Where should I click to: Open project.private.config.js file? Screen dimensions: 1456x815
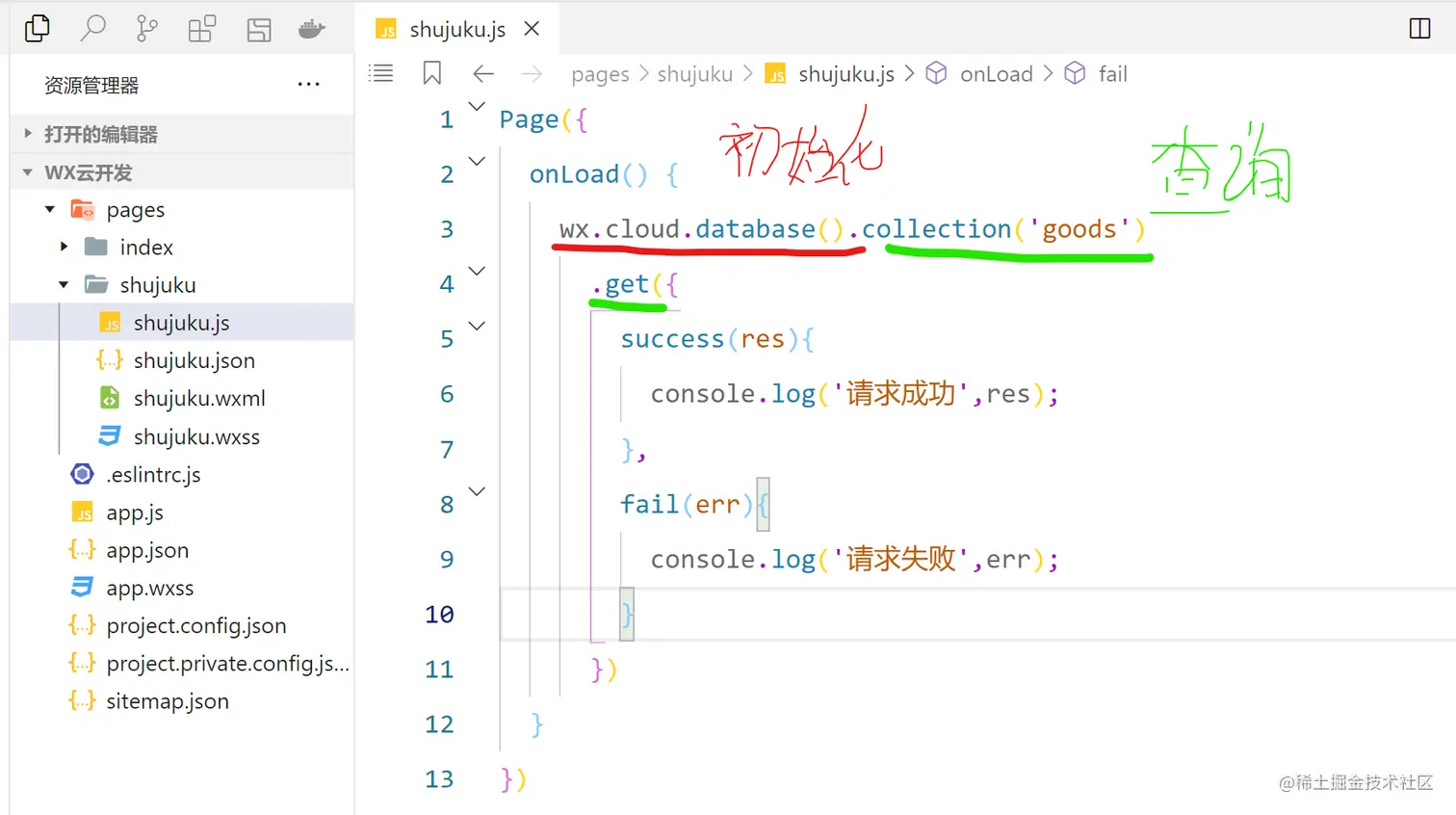[x=182, y=664]
